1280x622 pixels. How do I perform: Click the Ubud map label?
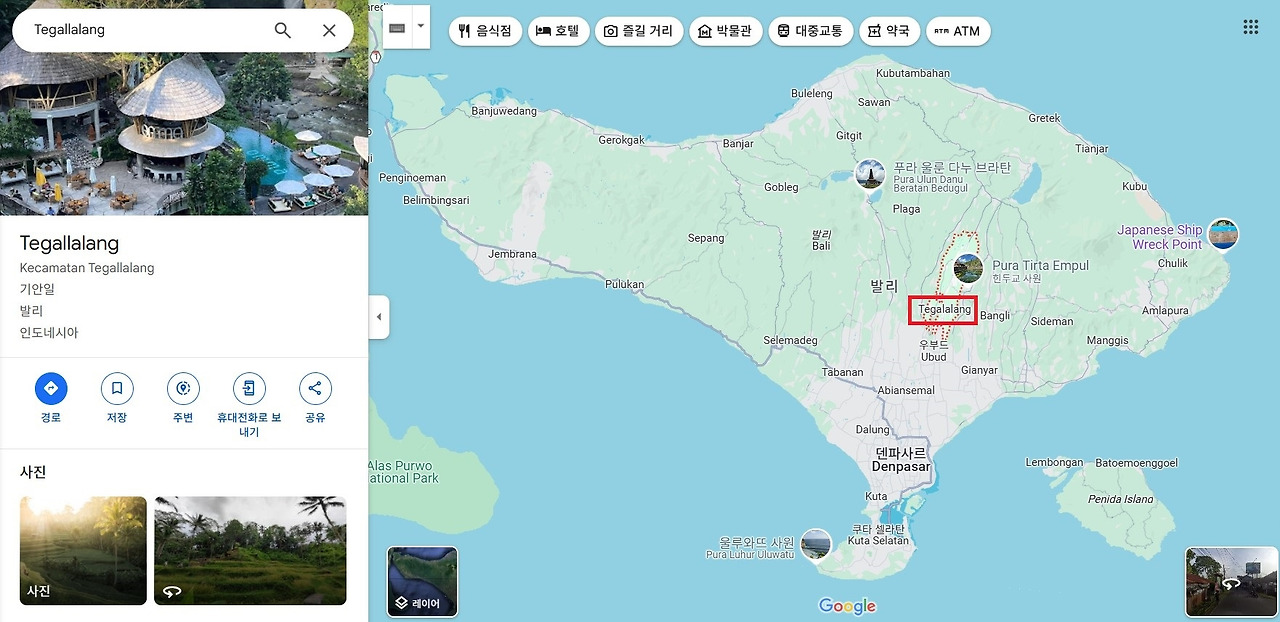tap(933, 357)
